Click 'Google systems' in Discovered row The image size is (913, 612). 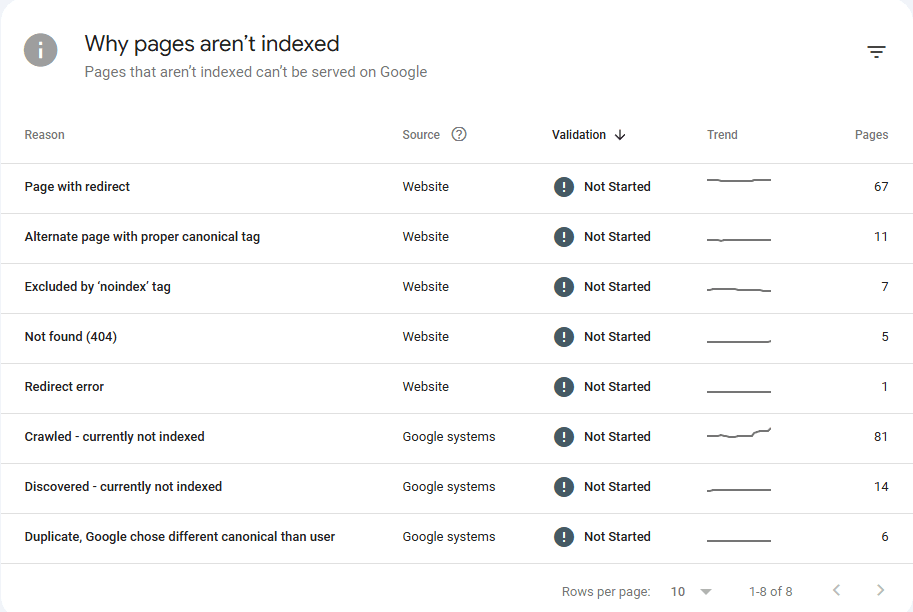click(x=449, y=487)
